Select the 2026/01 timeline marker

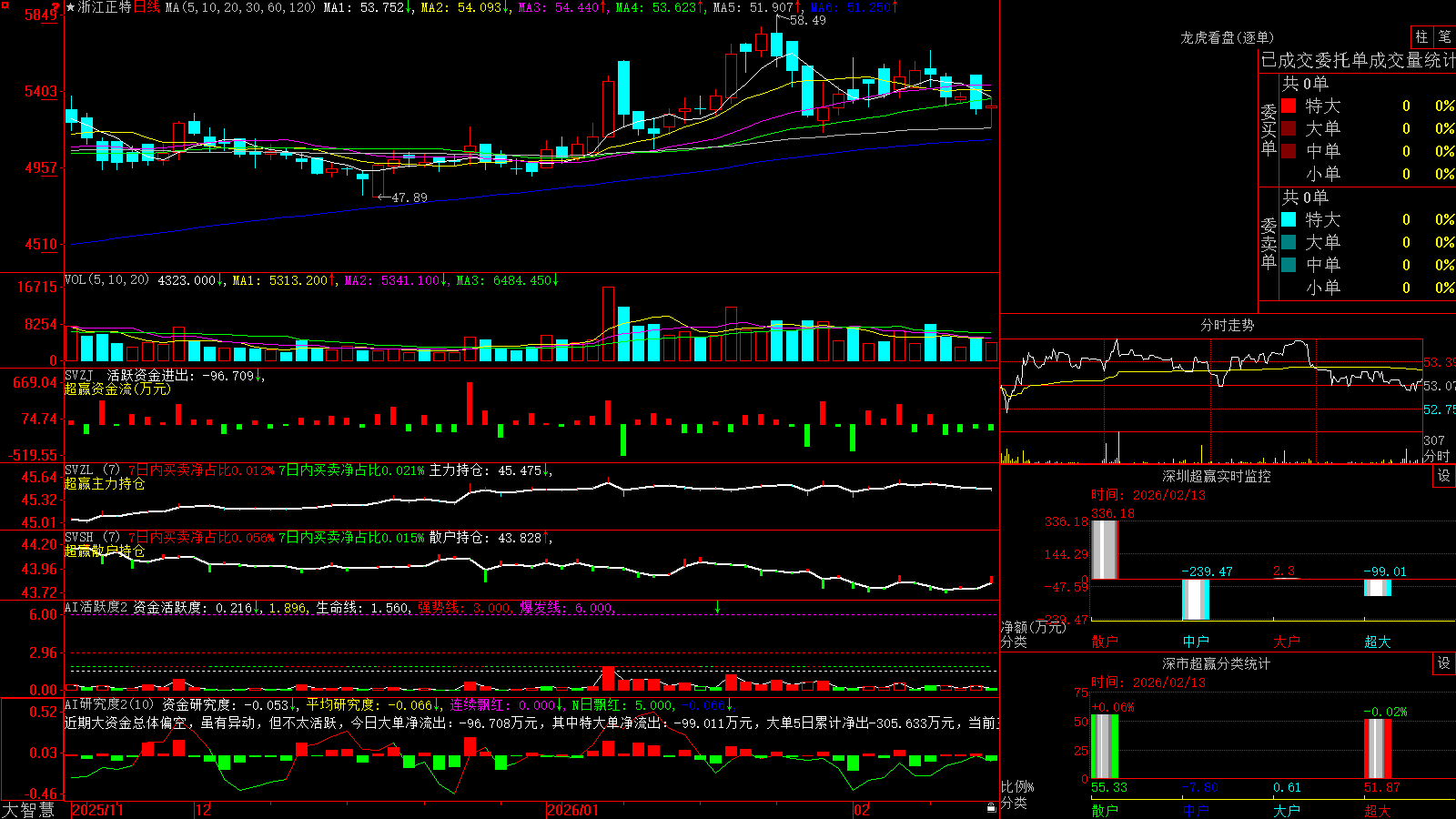573,810
